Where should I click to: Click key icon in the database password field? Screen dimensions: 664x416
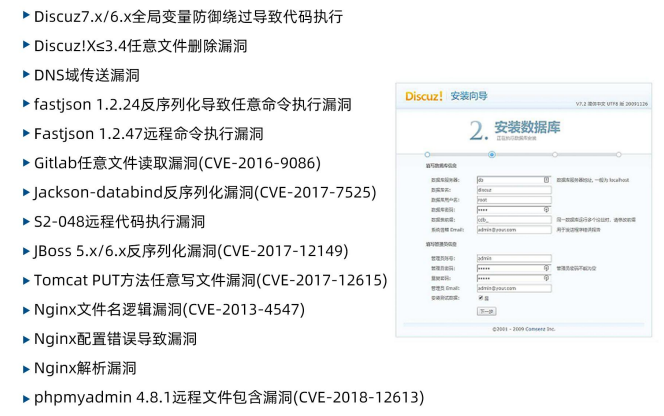(546, 210)
